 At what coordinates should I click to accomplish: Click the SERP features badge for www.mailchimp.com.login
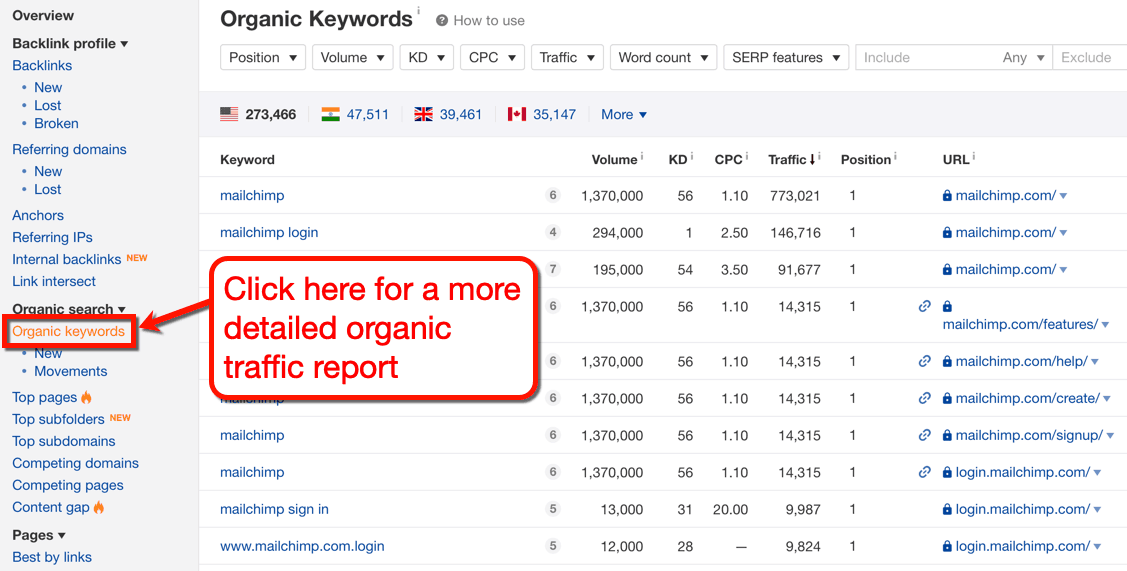pos(553,546)
